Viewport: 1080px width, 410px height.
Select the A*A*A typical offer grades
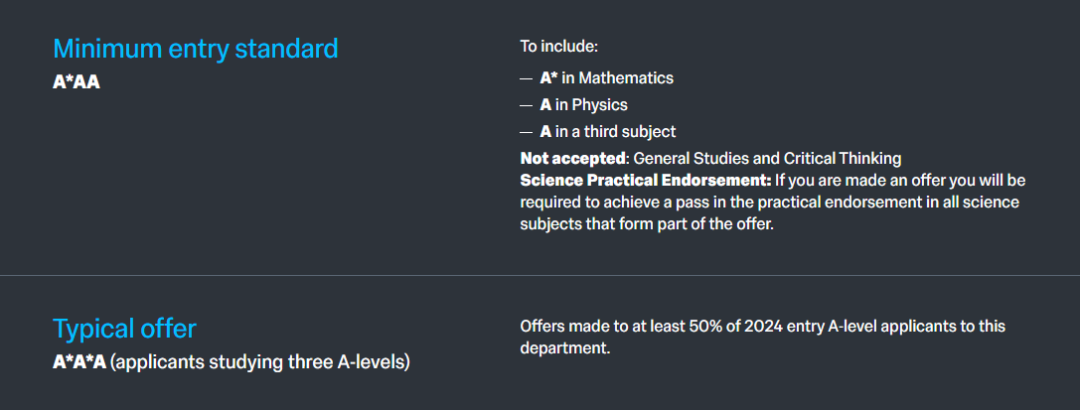coord(79,362)
